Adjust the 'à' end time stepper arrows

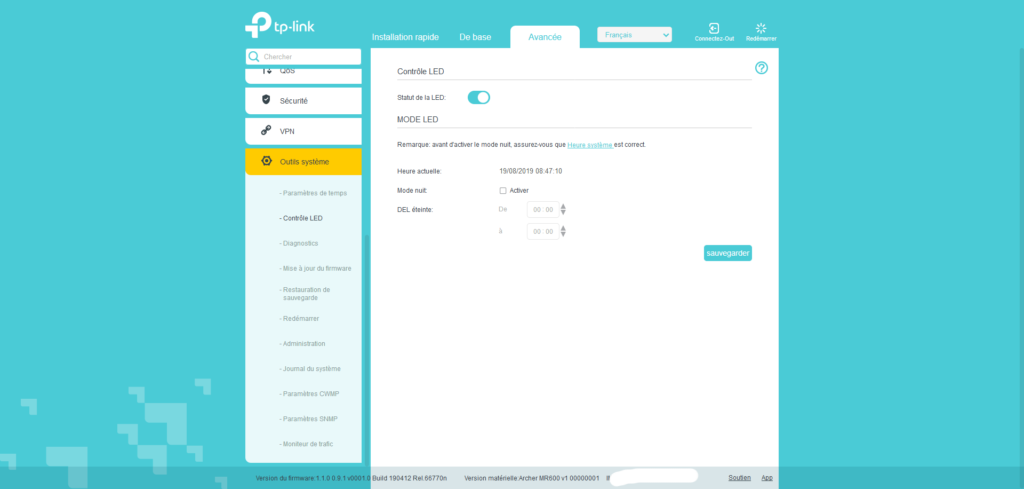pyautogui.click(x=563, y=231)
